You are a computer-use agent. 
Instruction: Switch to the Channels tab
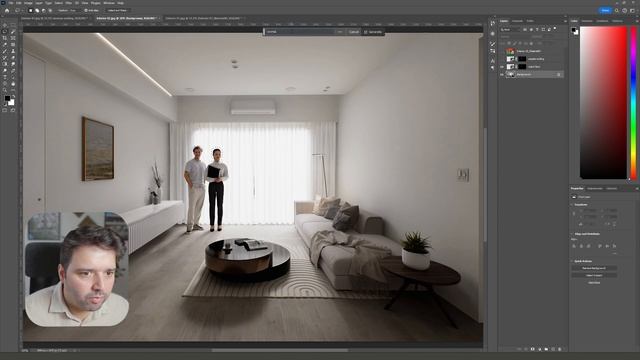pos(517,21)
